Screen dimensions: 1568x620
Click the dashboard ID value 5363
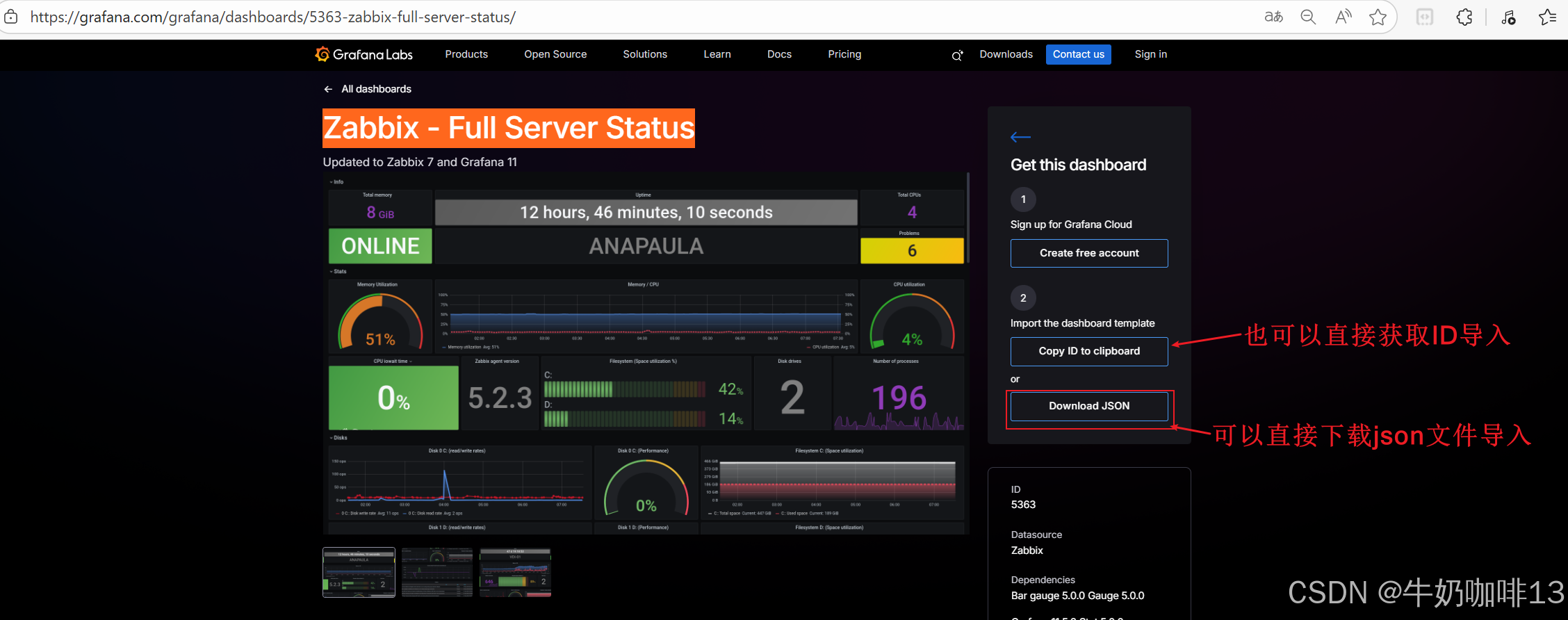coord(1023,505)
